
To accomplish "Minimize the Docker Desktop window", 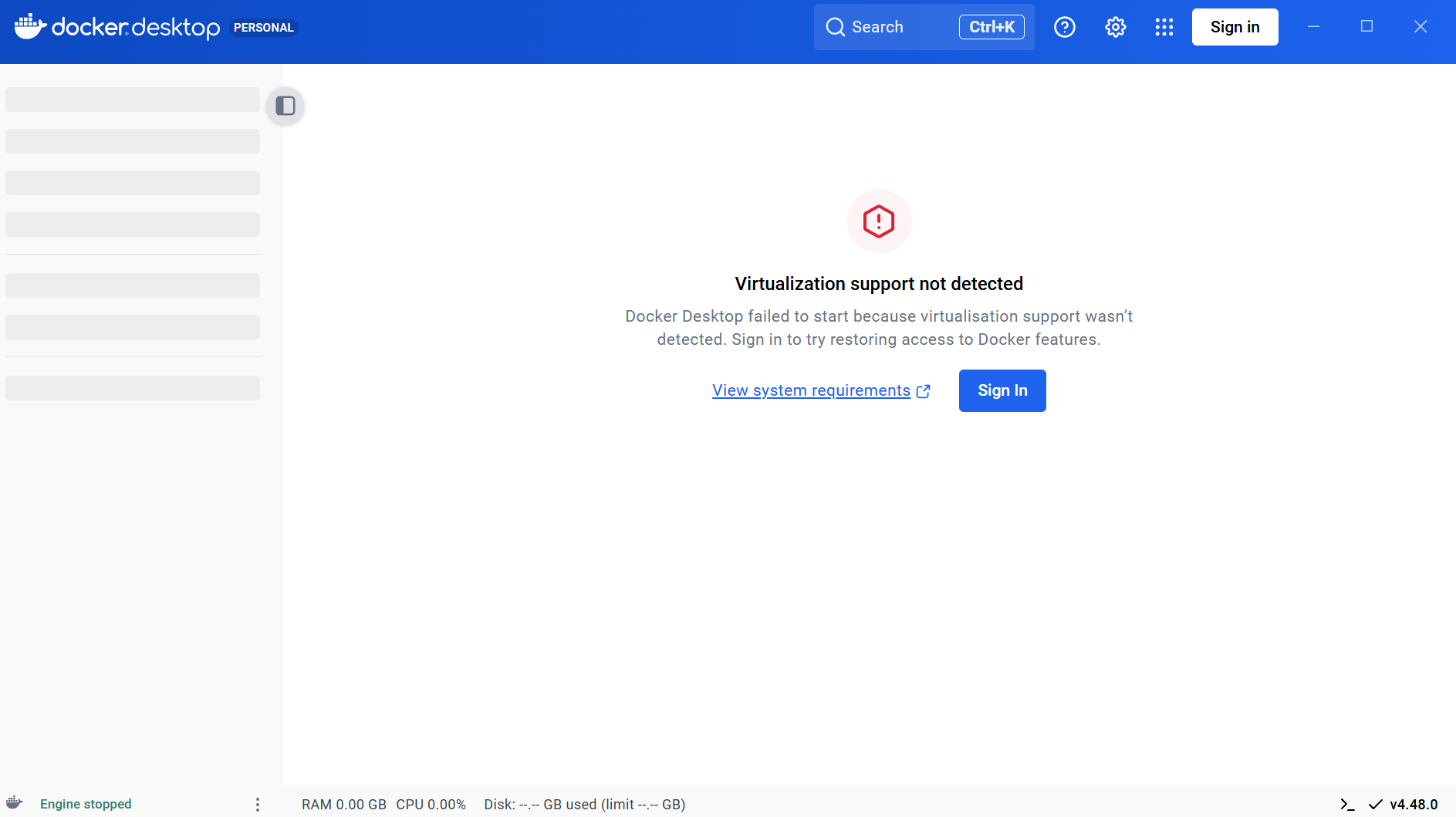I will [x=1313, y=27].
